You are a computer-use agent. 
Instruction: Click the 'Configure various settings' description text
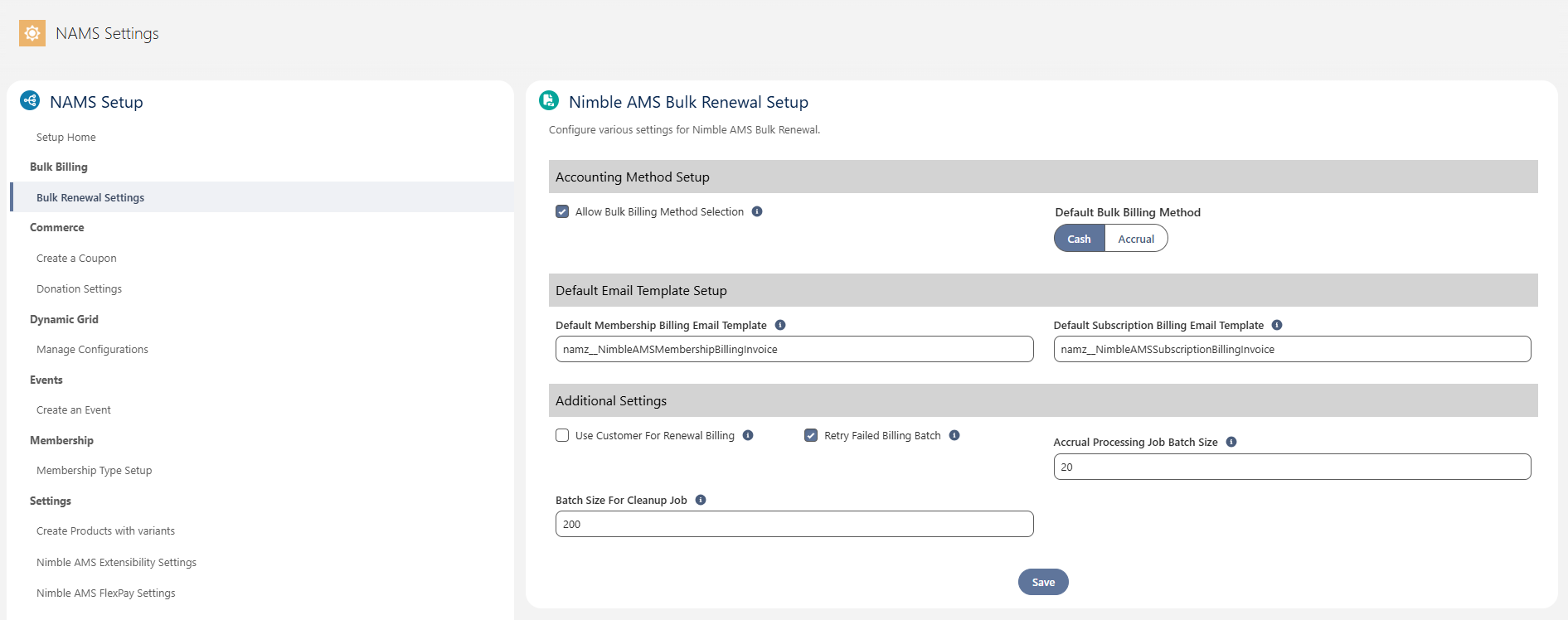[684, 129]
